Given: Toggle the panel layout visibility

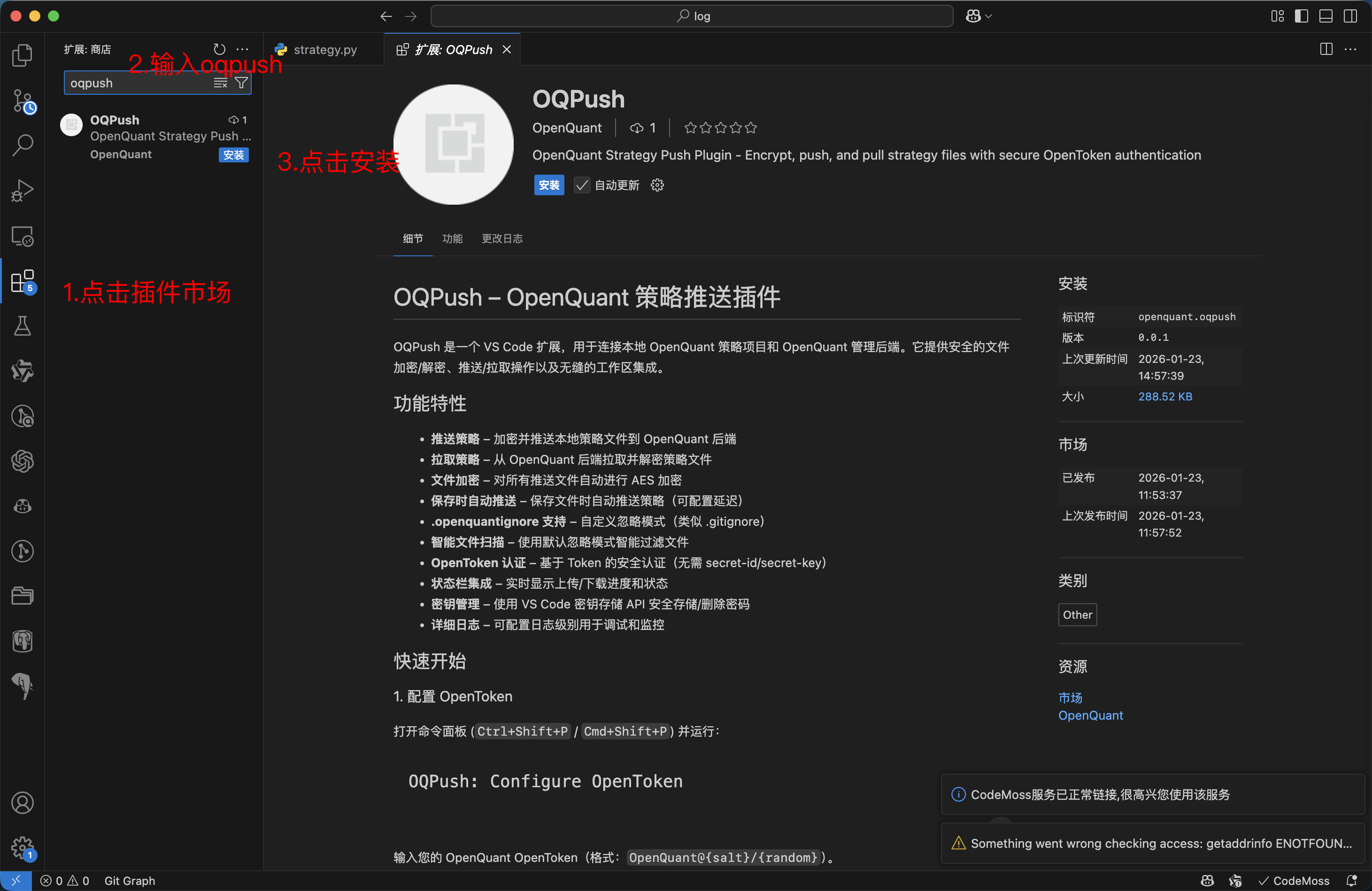Looking at the screenshot, I should pyautogui.click(x=1326, y=15).
